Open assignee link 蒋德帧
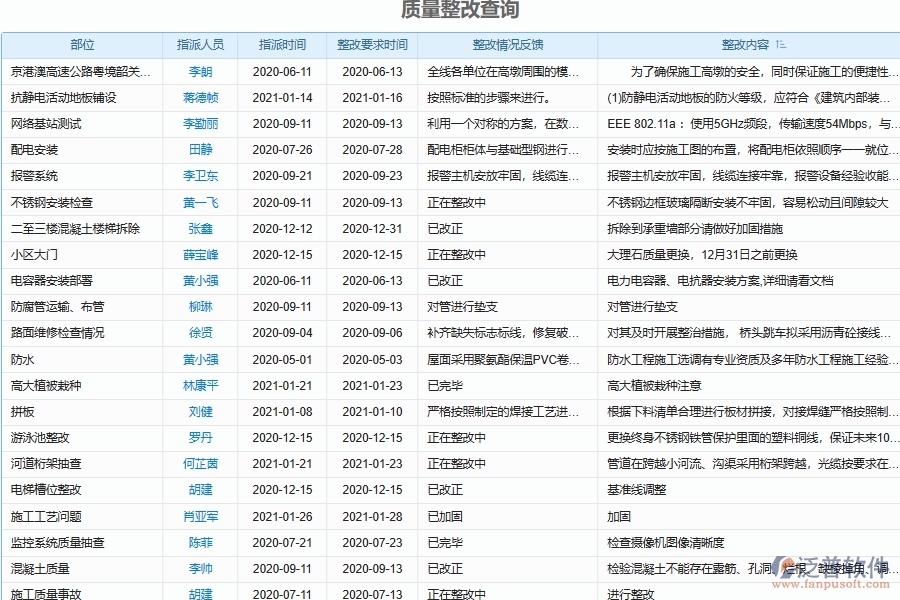900x600 pixels. (199, 96)
